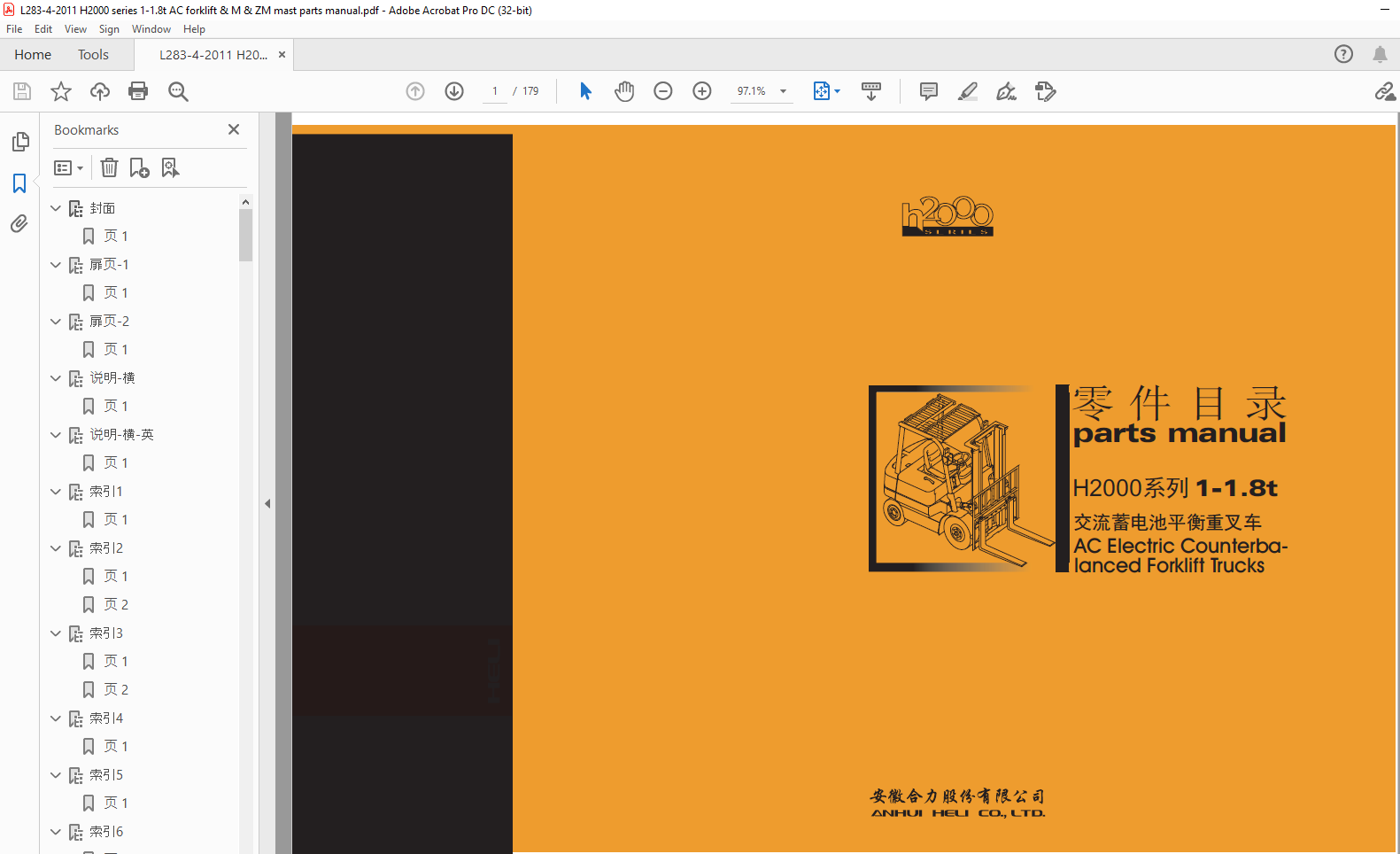Close the Bookmarks panel

[234, 129]
